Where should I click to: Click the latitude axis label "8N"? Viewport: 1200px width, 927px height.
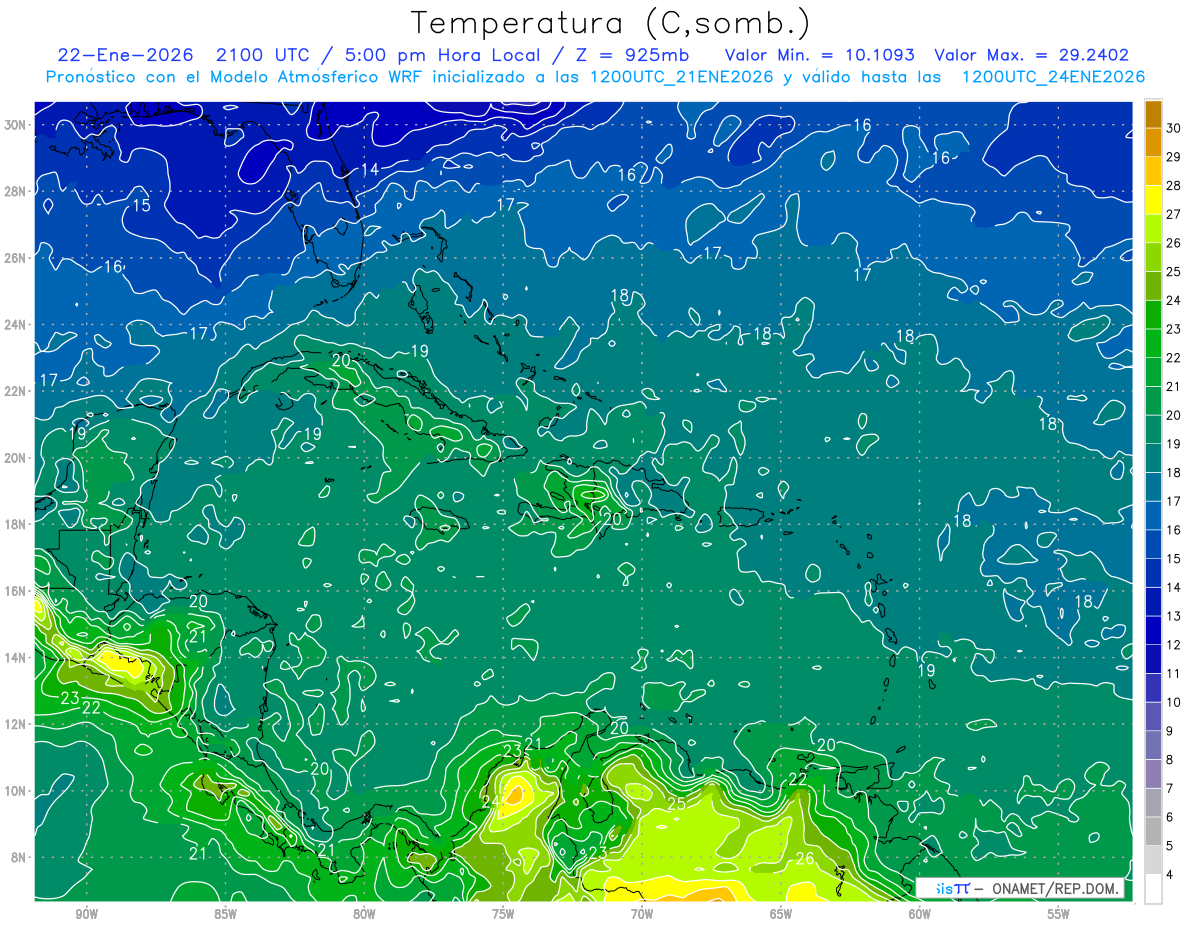(19, 857)
